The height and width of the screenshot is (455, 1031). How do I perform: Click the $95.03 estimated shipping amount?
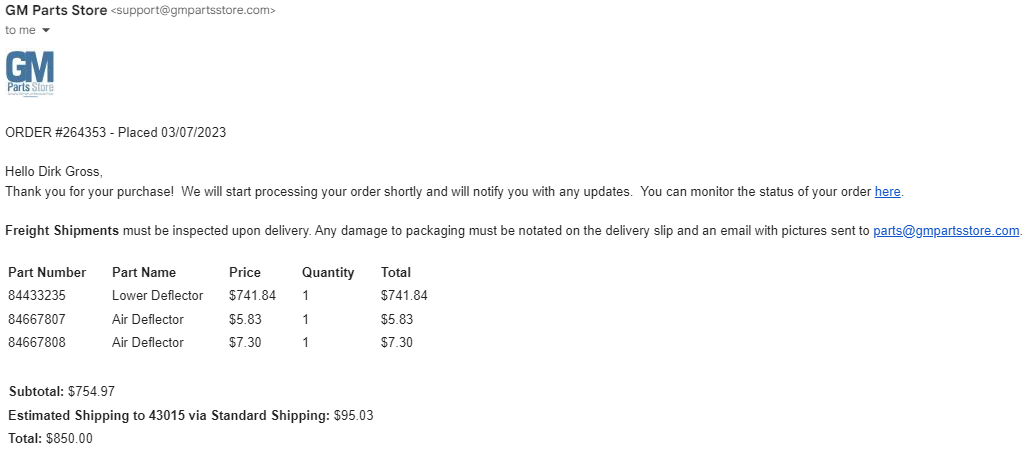353,415
